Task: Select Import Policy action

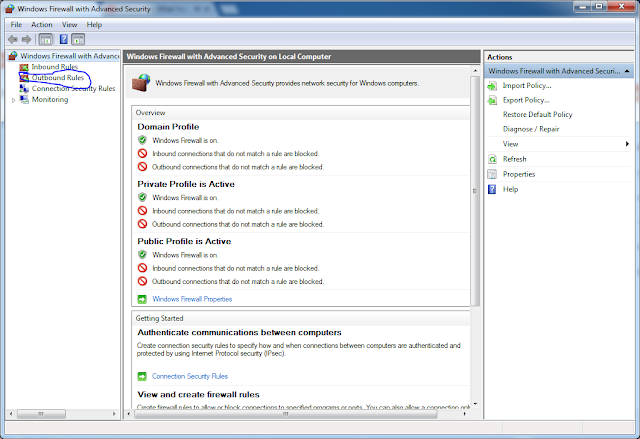Action: 527,86
